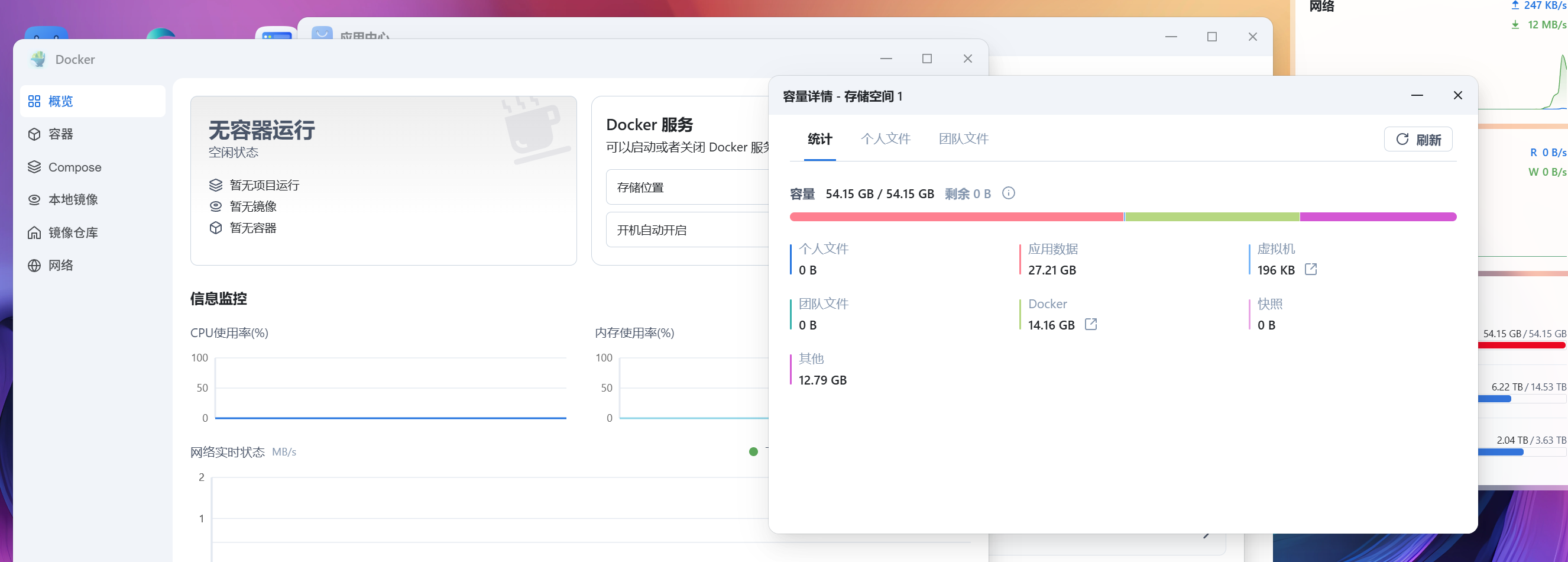The image size is (1568, 562).
Task: Open the 网络 (Network) section of Docker
Action: (x=61, y=265)
